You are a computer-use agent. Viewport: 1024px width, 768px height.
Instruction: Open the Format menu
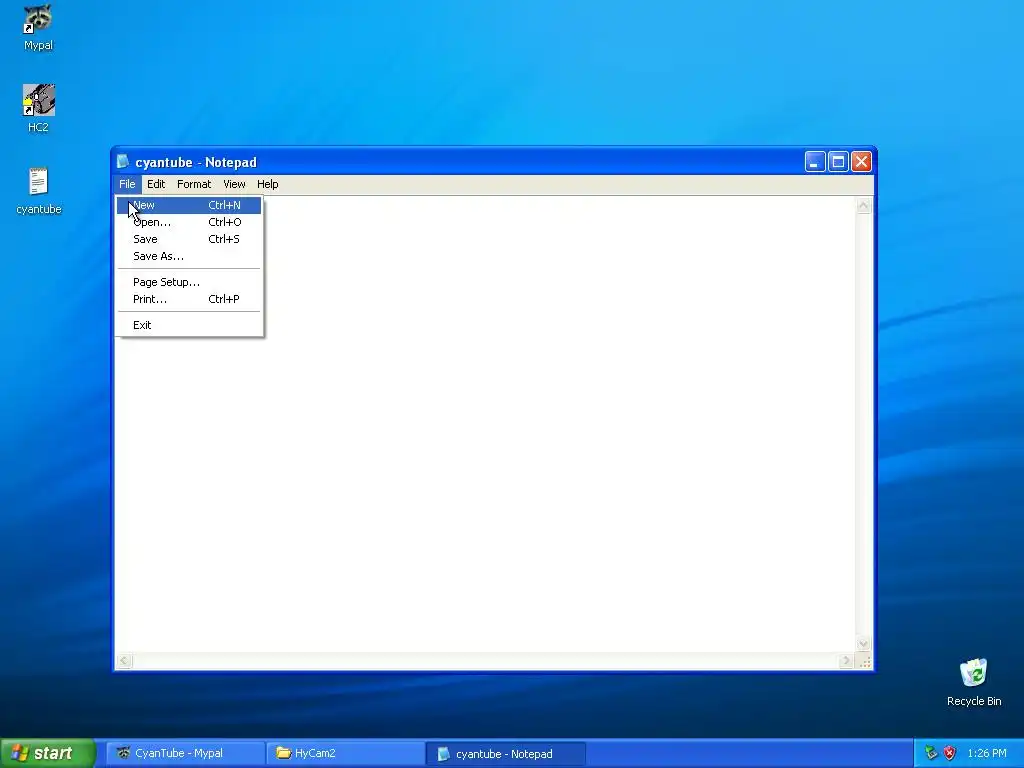tap(194, 184)
